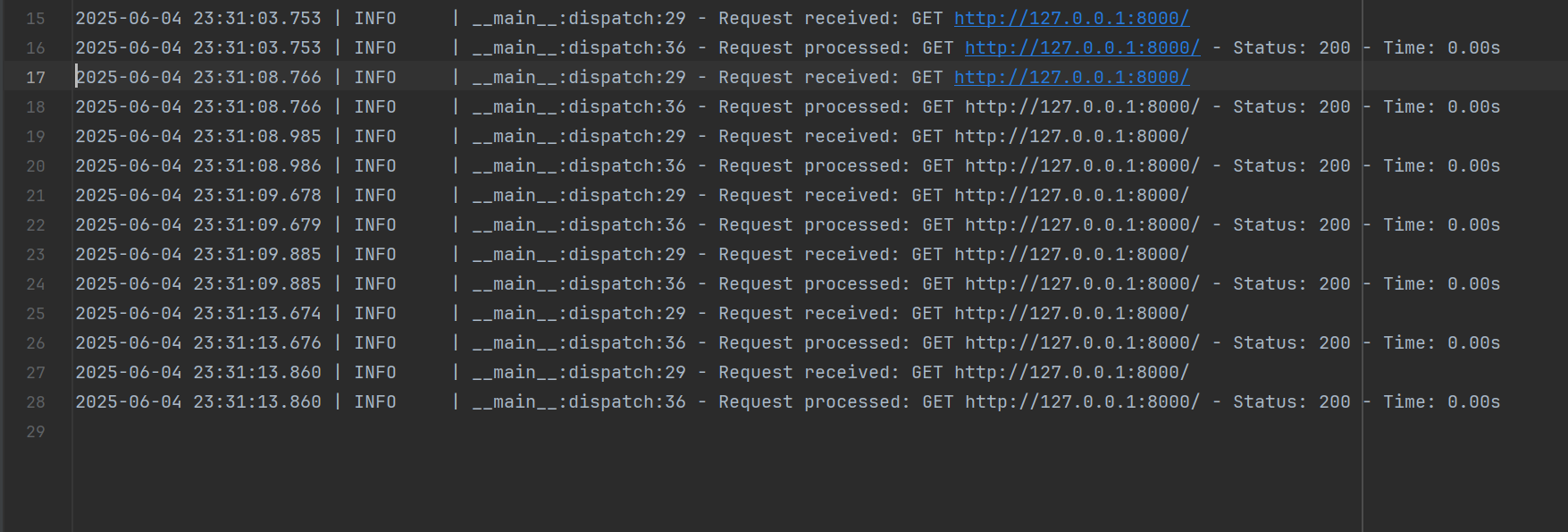This screenshot has width=1568, height=532.
Task: Click gutter line number 25
Action: pos(36,314)
